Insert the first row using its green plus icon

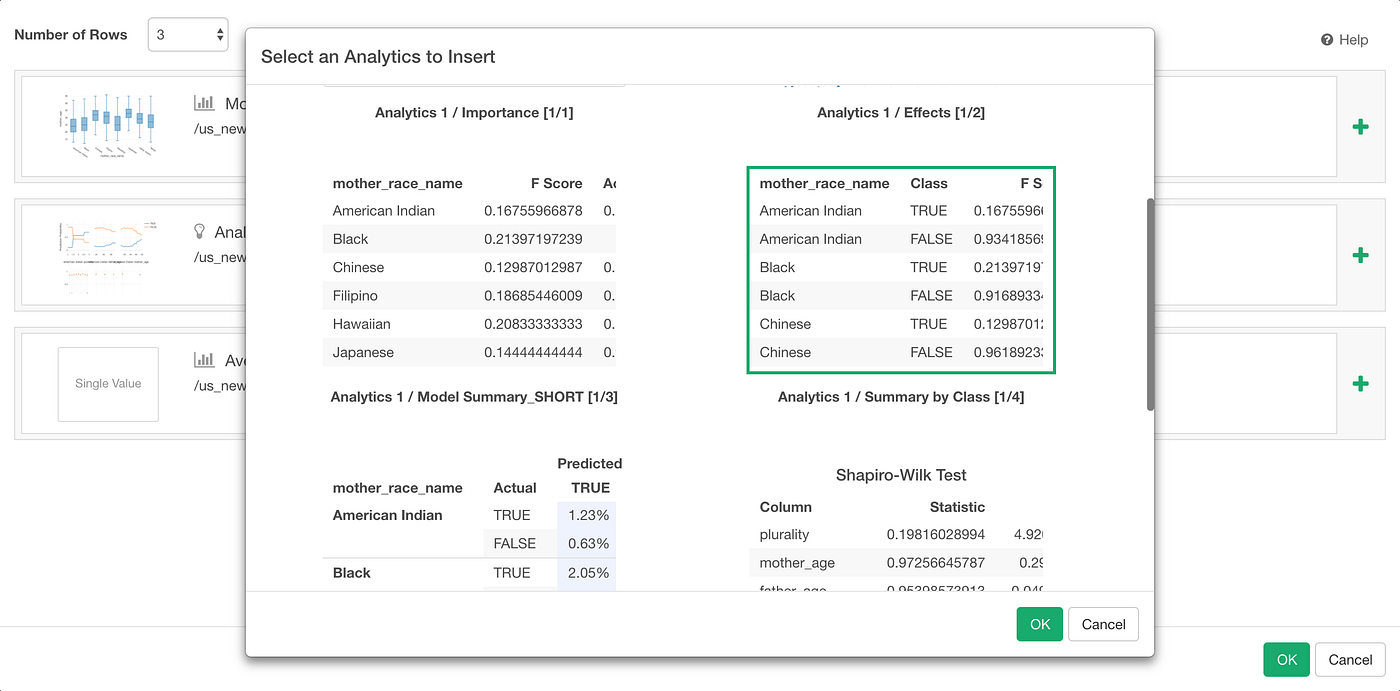(x=1360, y=126)
